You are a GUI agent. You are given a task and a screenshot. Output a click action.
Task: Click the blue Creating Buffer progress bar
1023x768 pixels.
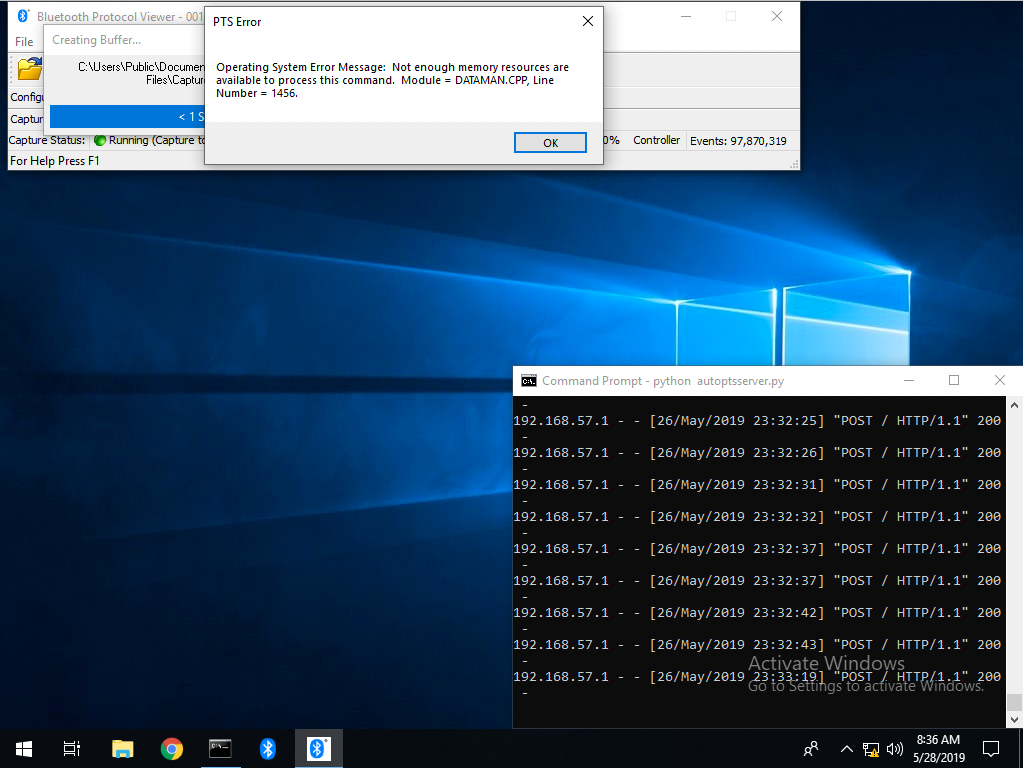pos(130,117)
